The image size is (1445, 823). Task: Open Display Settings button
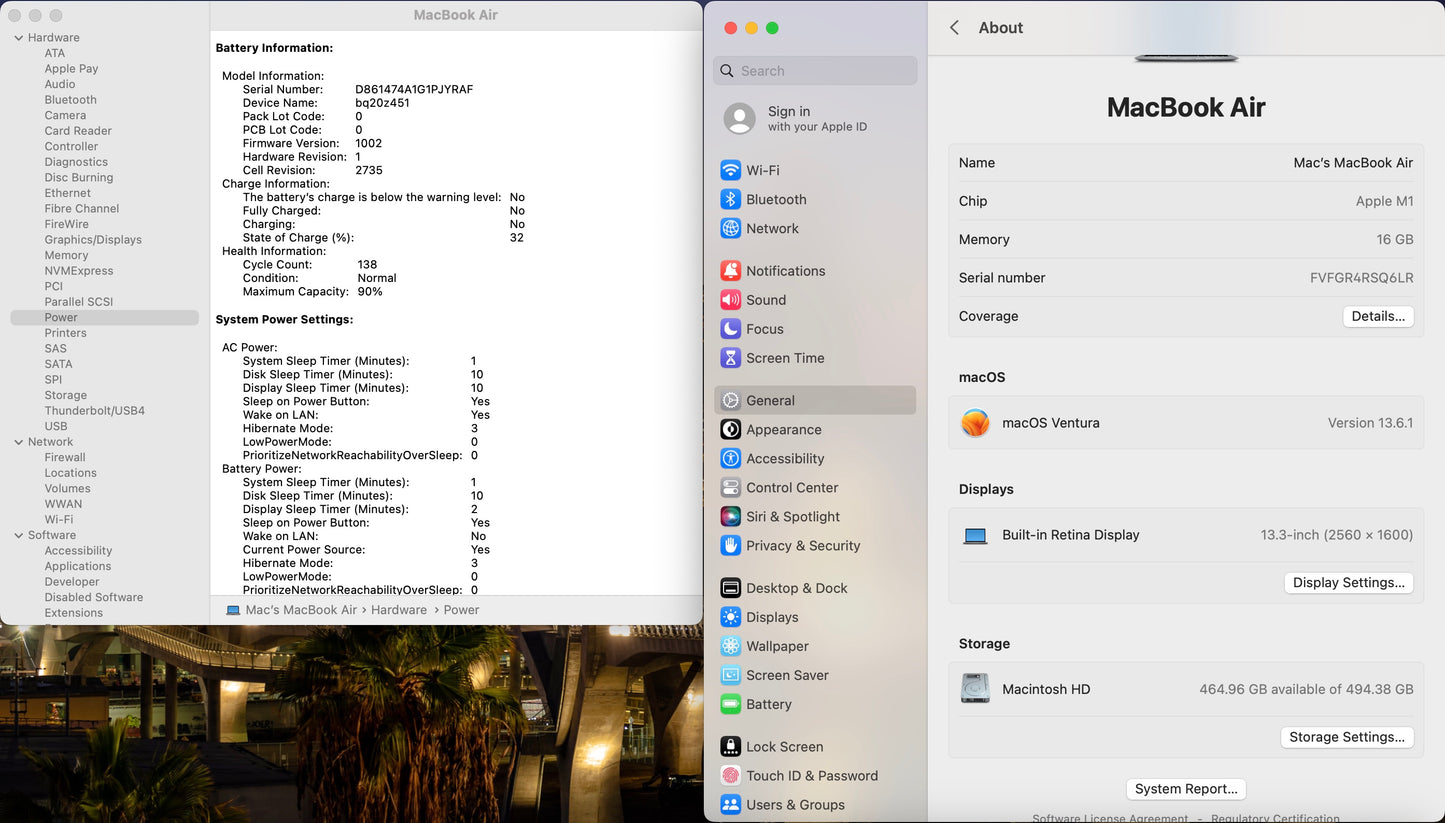pos(1349,583)
